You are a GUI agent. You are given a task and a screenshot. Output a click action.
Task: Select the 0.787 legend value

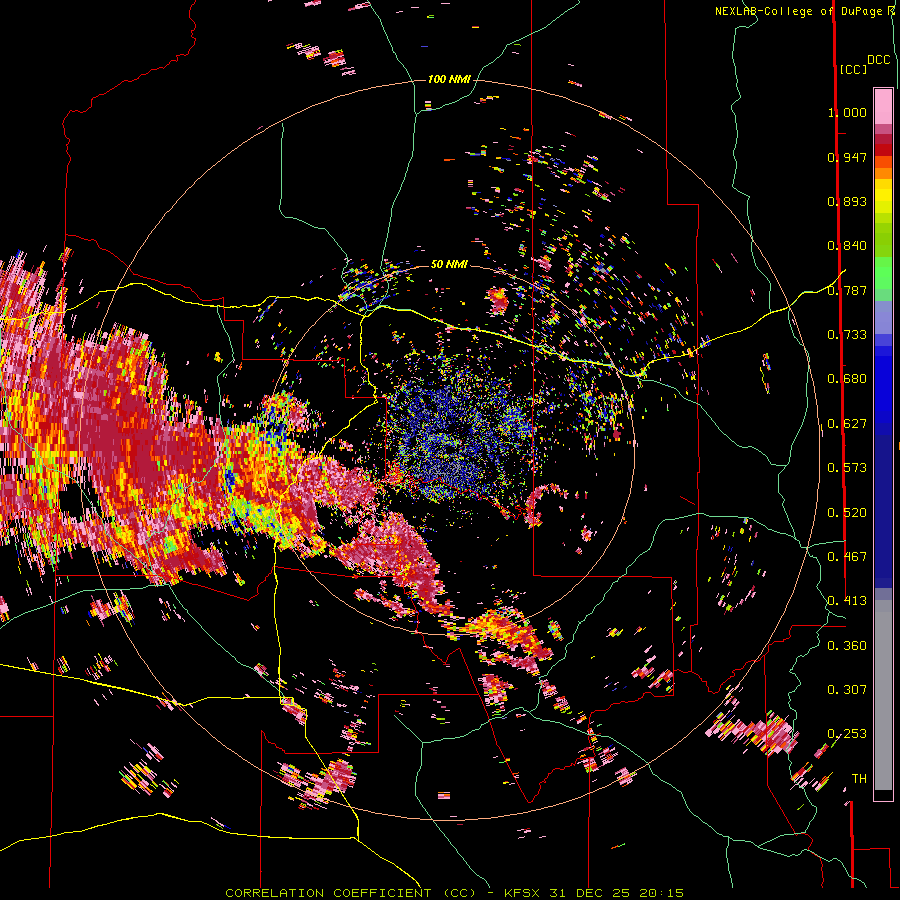pos(847,290)
